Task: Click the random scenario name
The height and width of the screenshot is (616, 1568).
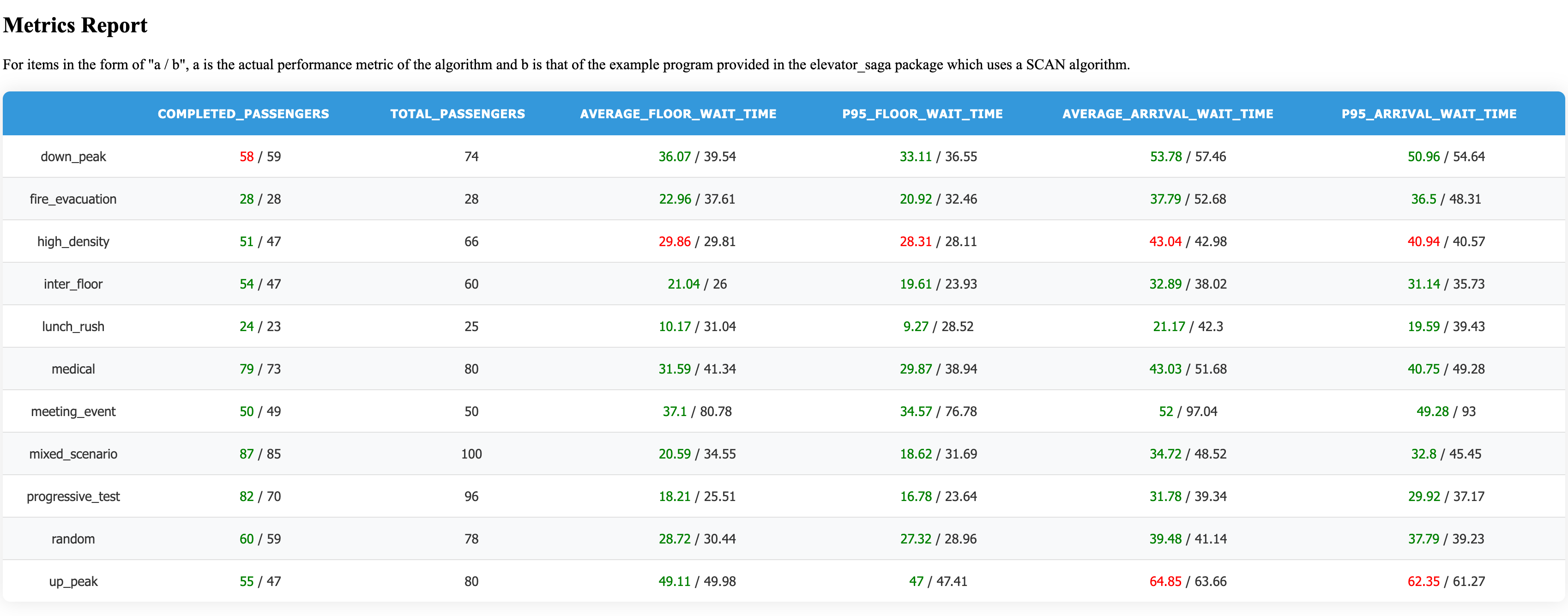Action: 73,539
